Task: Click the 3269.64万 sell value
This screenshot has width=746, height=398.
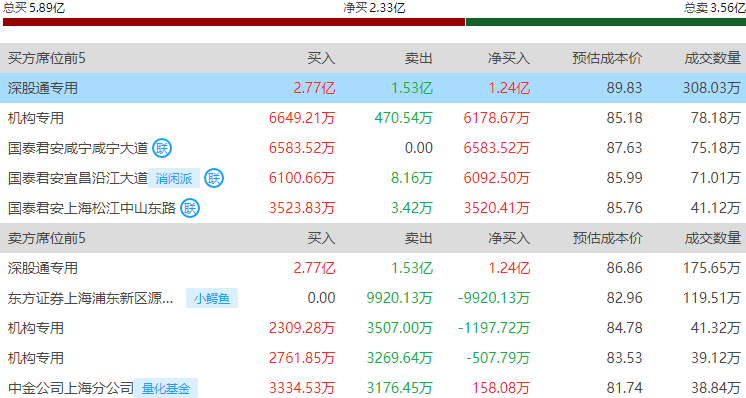Action: tap(400, 358)
